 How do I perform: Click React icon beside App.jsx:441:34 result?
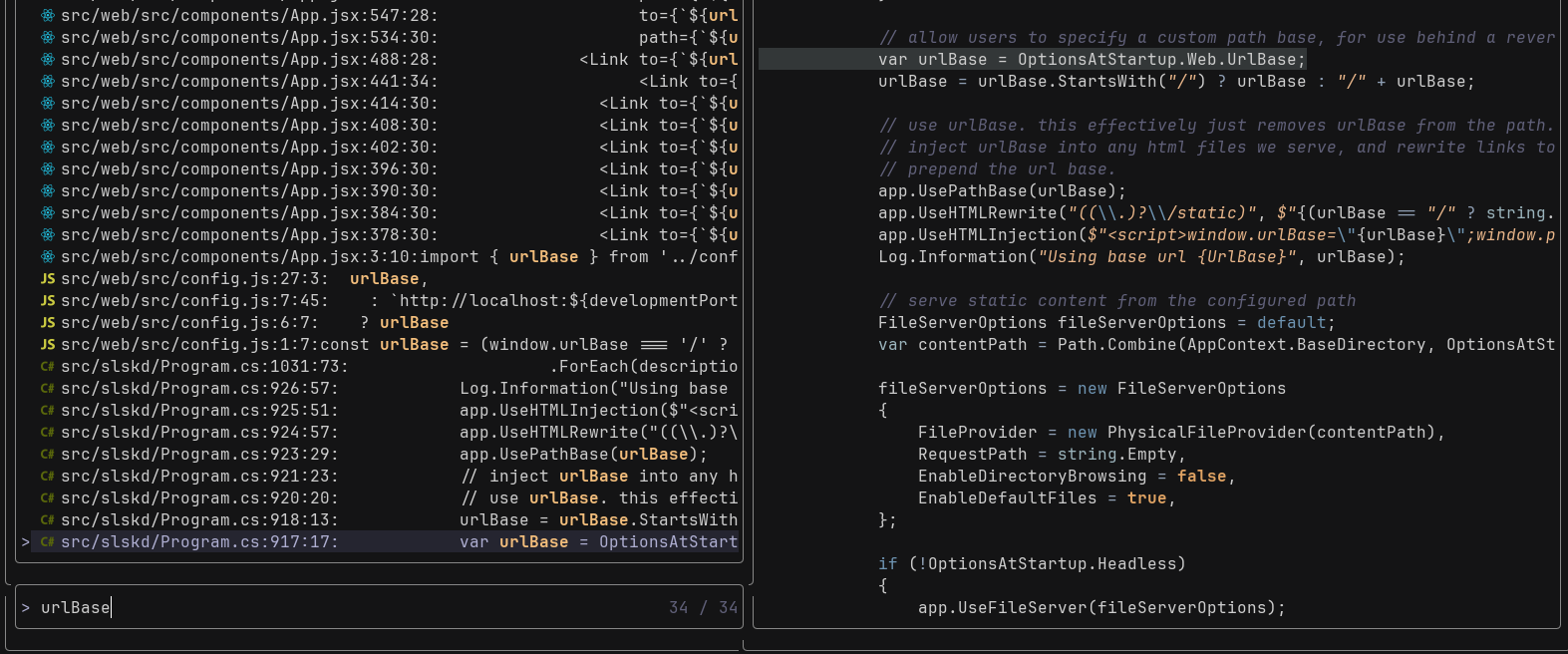click(x=48, y=82)
